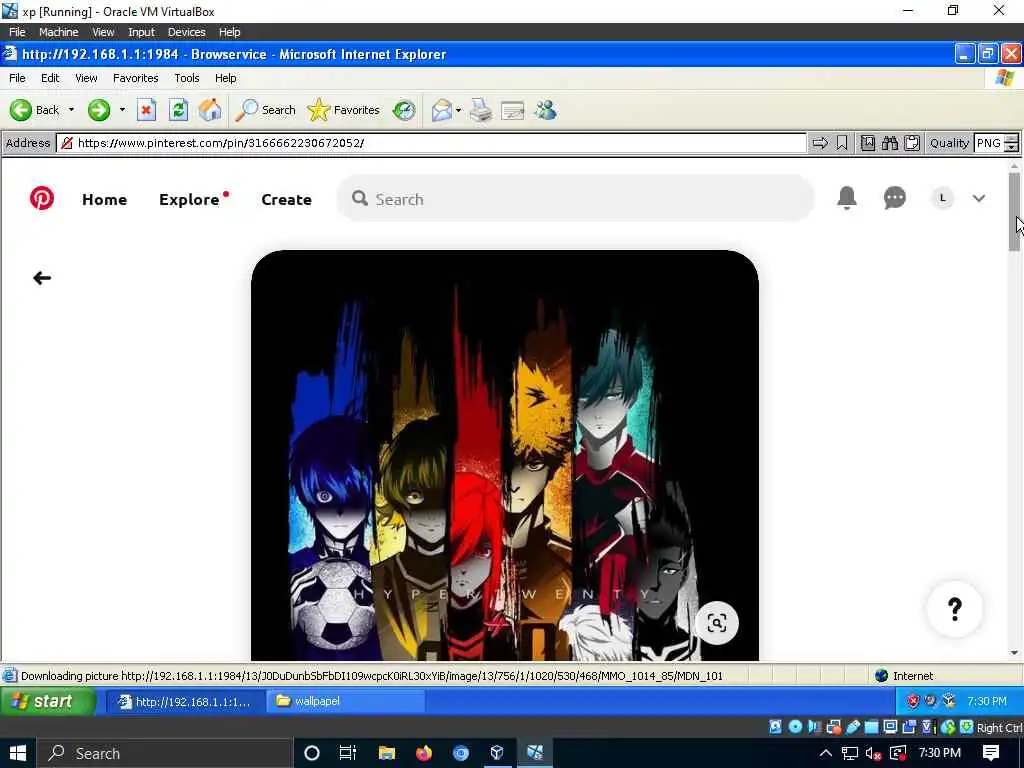Click the Browservice binoculars find icon
Image resolution: width=1024 pixels, height=768 pixels.
tap(890, 143)
